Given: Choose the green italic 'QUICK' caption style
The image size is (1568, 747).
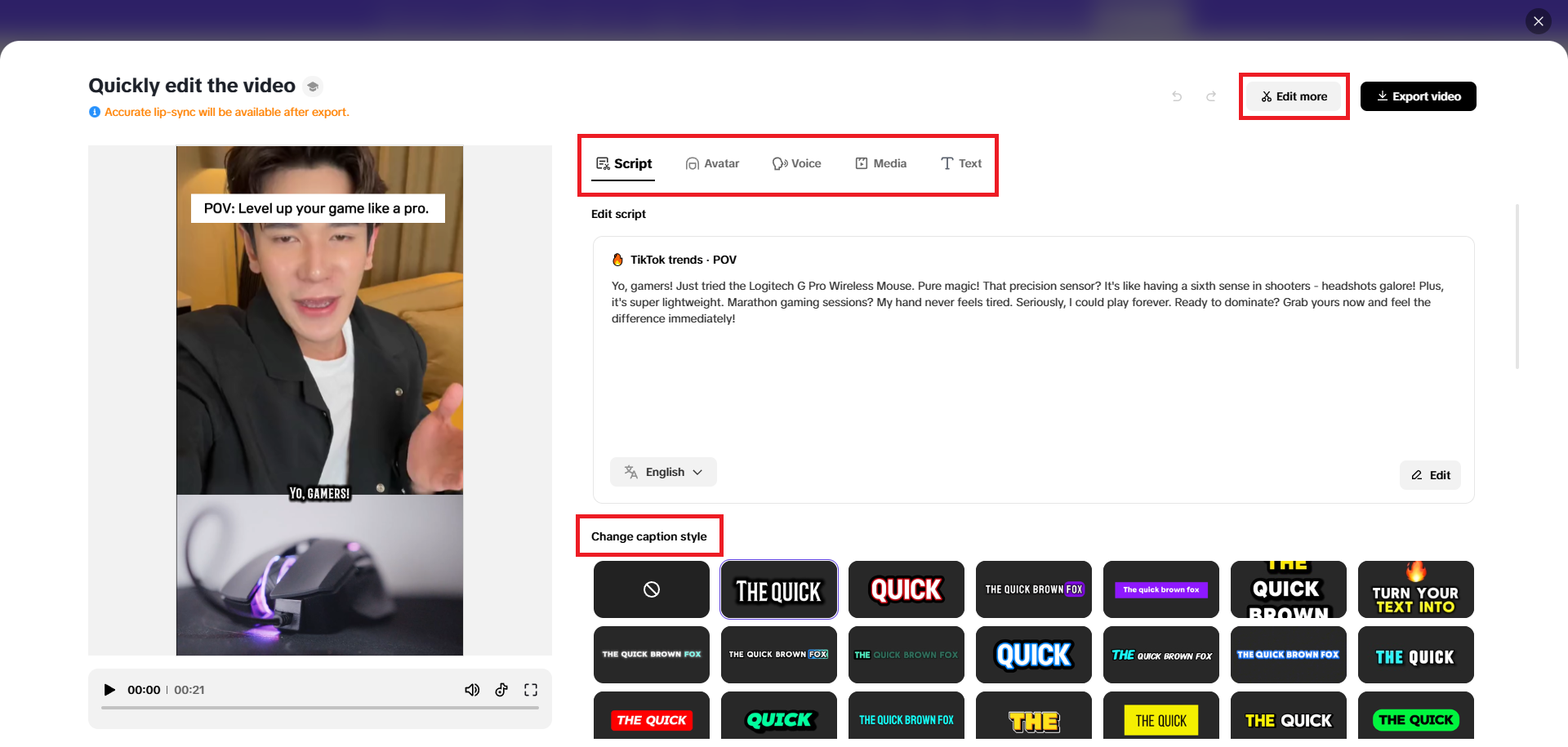Looking at the screenshot, I should [x=779, y=718].
